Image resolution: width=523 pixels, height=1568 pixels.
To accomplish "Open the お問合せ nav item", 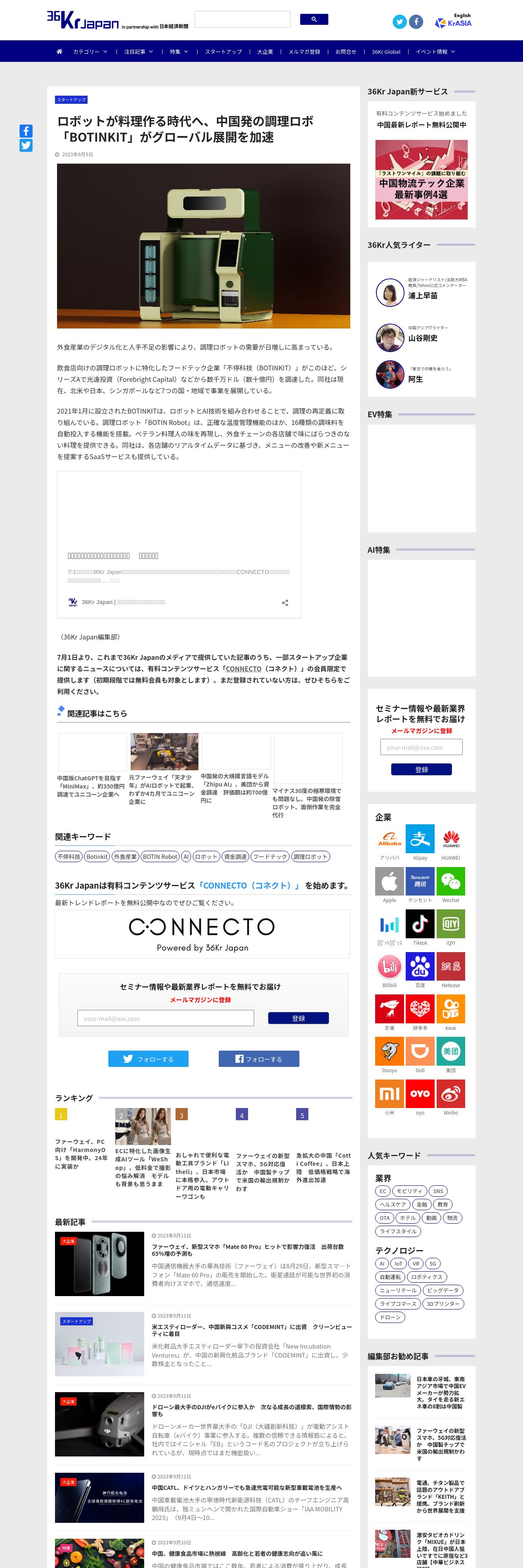I will tap(346, 52).
